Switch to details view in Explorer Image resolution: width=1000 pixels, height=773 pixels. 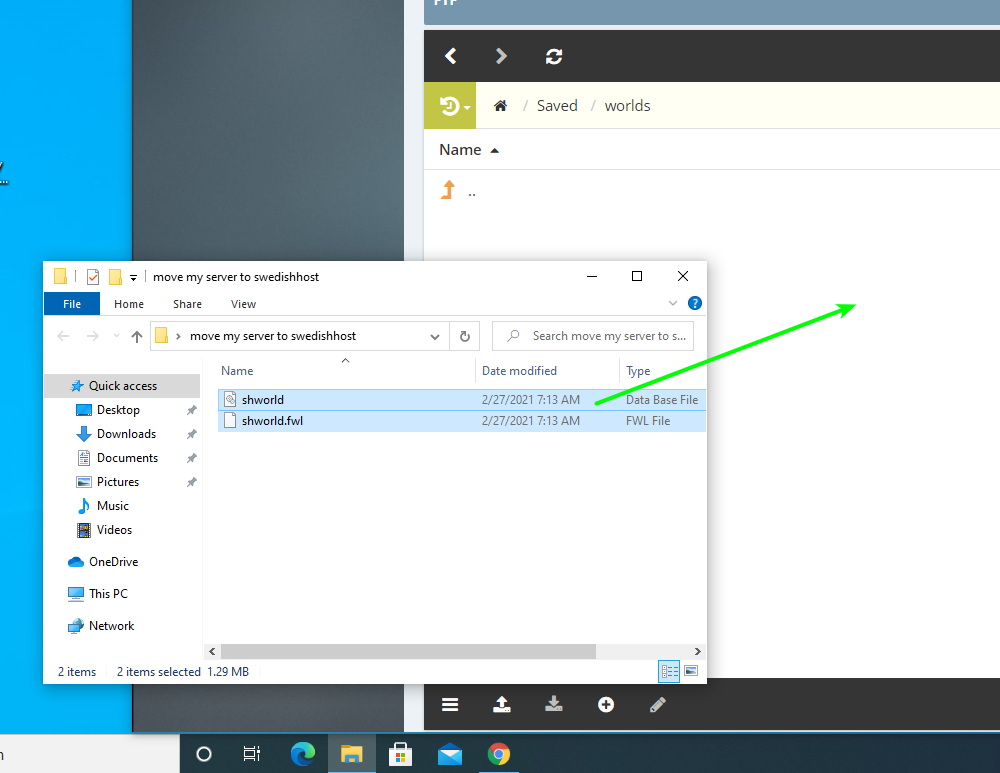click(x=669, y=671)
